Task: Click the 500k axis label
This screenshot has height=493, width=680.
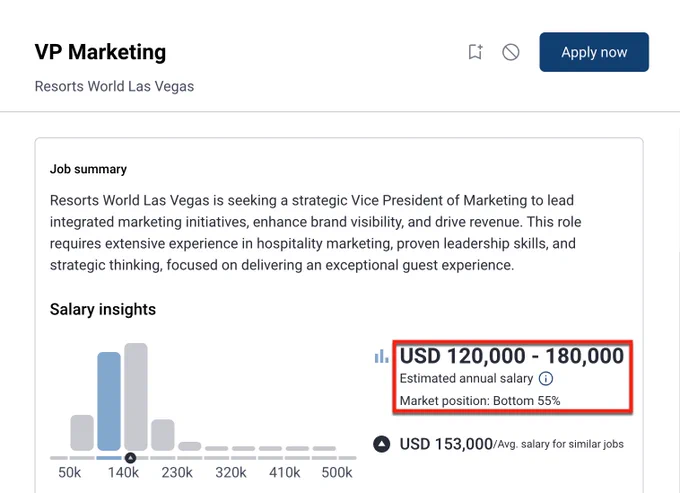Action: pyautogui.click(x=337, y=472)
